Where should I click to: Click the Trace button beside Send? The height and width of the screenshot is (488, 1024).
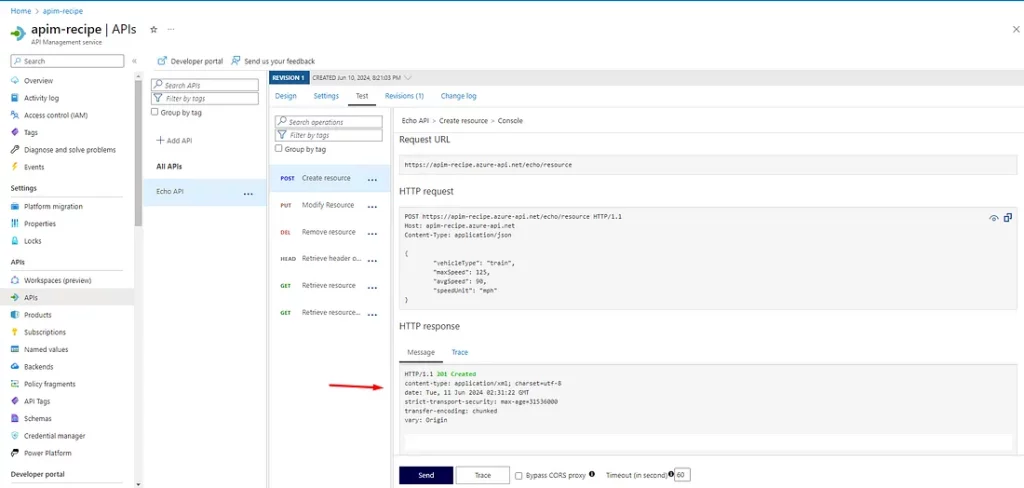coord(483,476)
